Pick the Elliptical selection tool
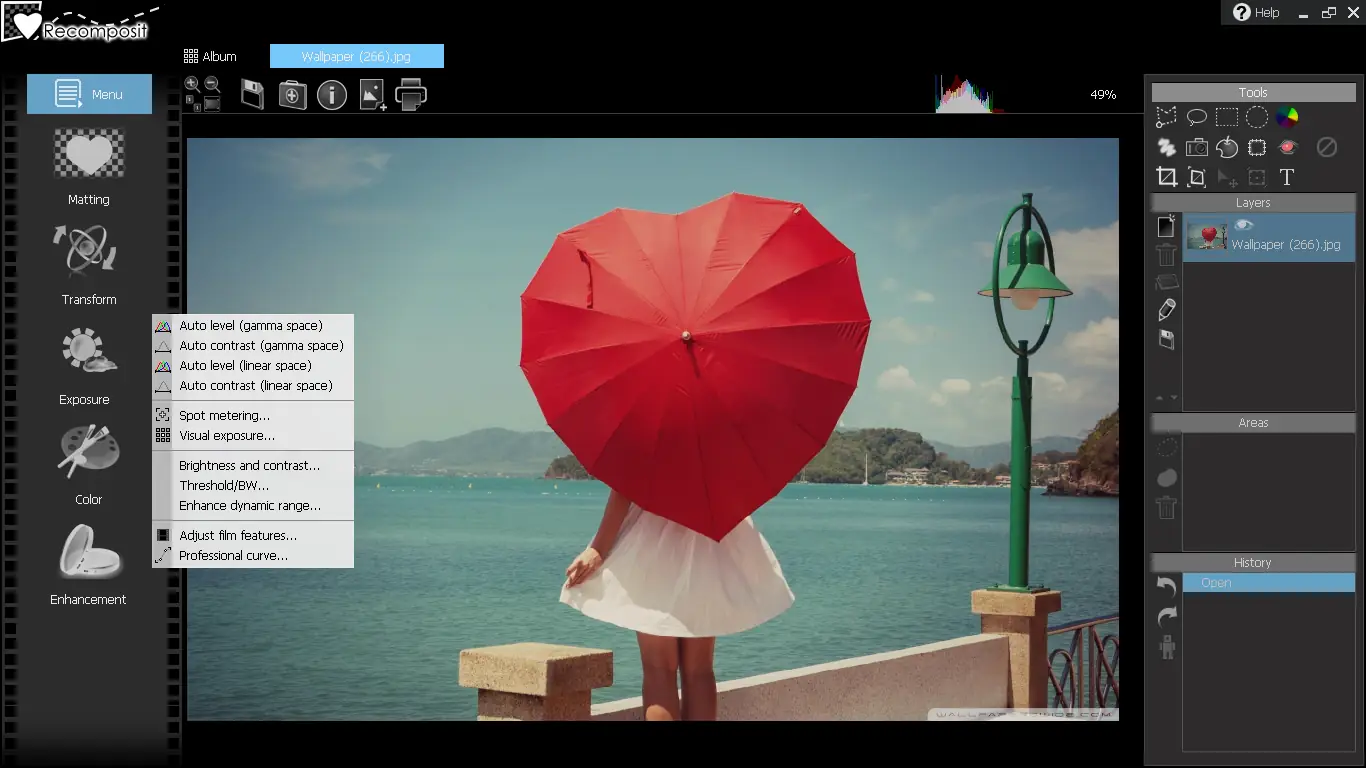Viewport: 1366px width, 768px height. (1257, 118)
